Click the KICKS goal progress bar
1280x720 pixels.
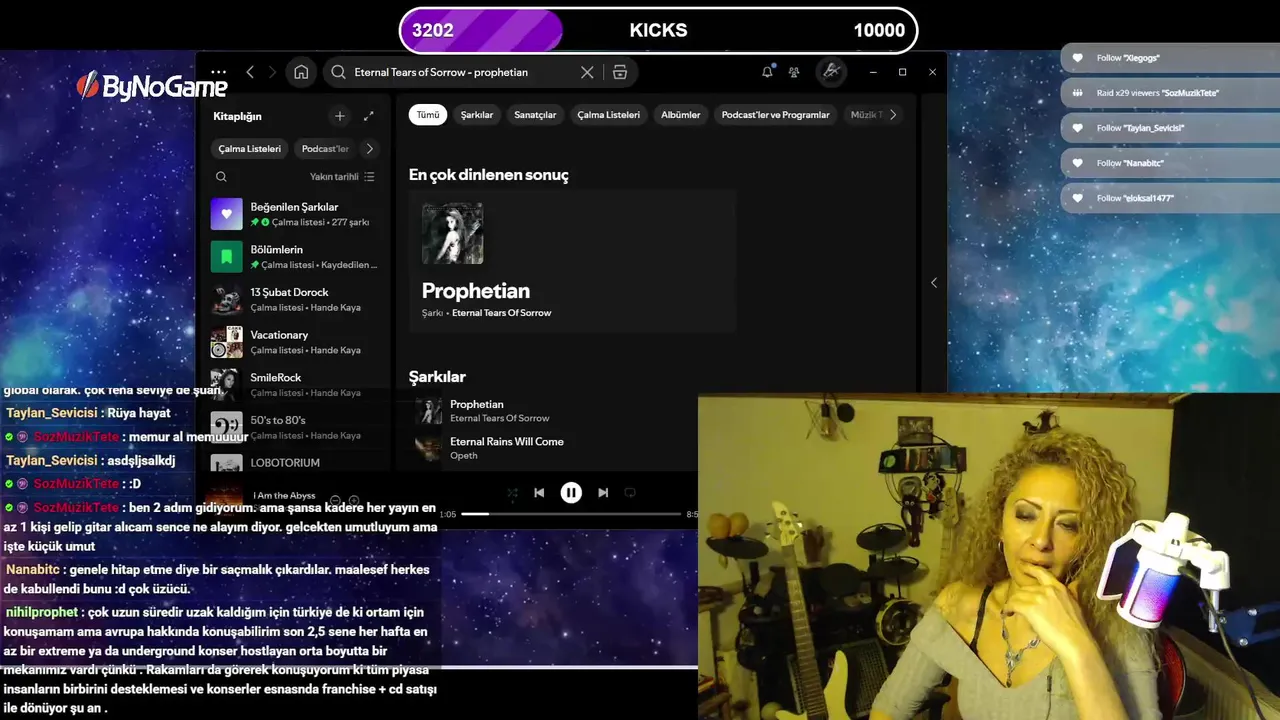(x=658, y=30)
